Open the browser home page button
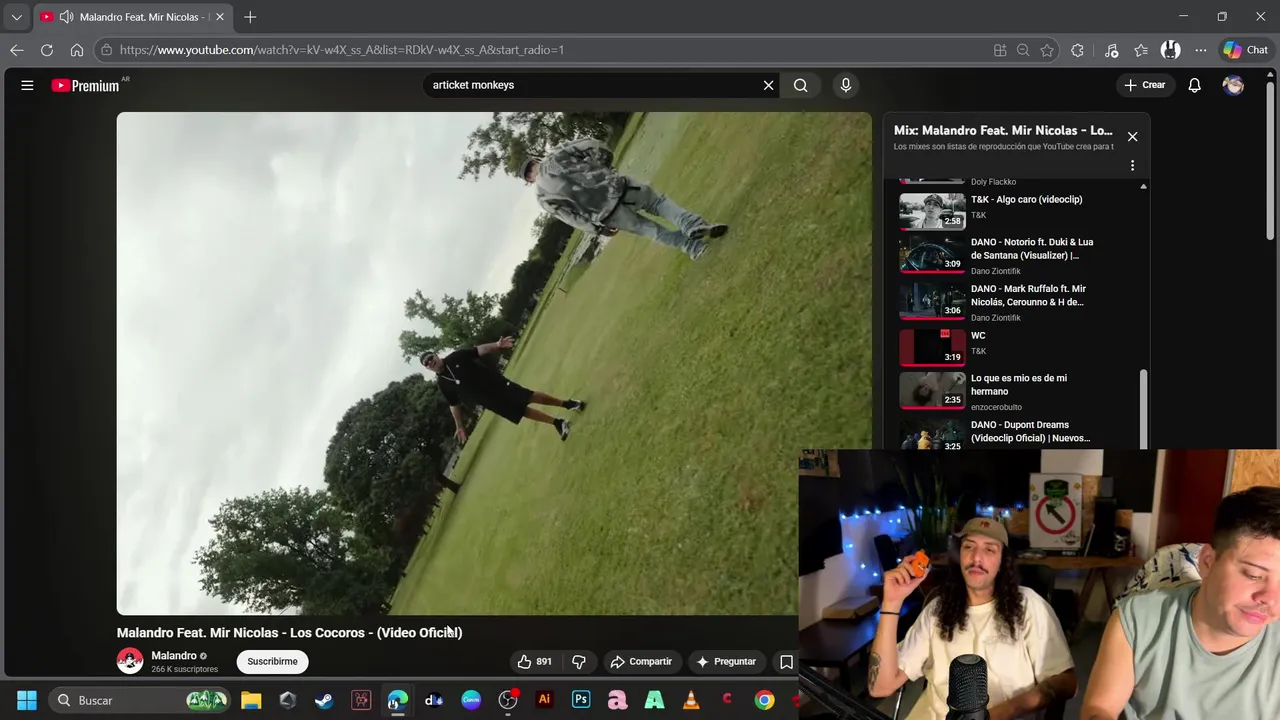1280x720 pixels. click(77, 50)
